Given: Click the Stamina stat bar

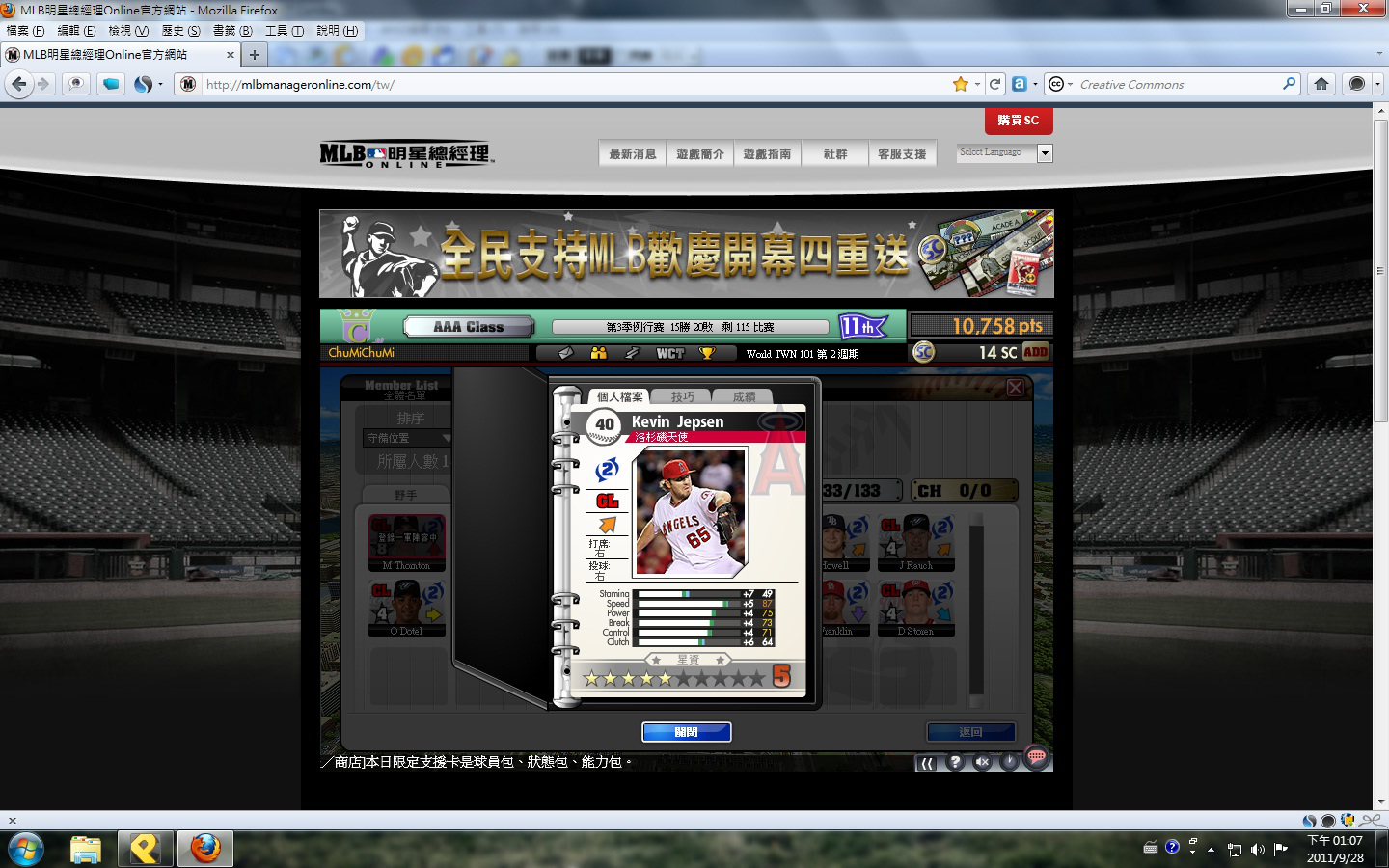Looking at the screenshot, I should (x=688, y=594).
